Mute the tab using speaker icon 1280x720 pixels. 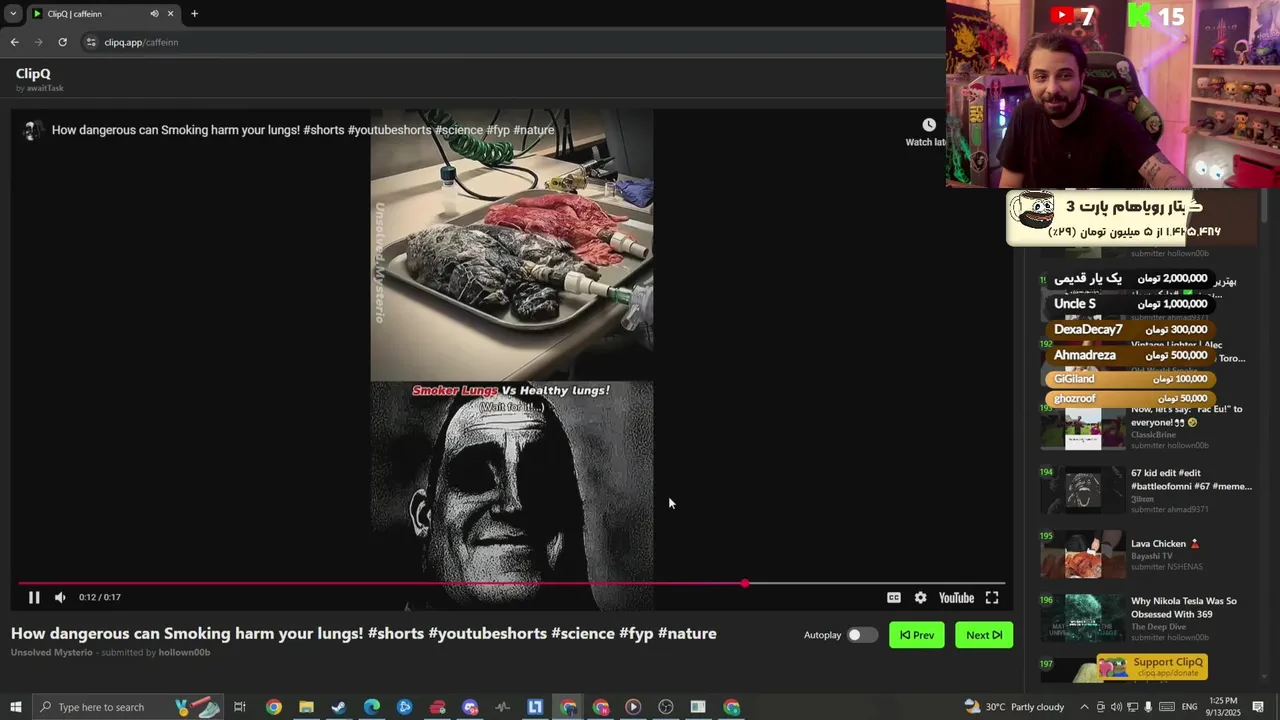click(x=154, y=14)
